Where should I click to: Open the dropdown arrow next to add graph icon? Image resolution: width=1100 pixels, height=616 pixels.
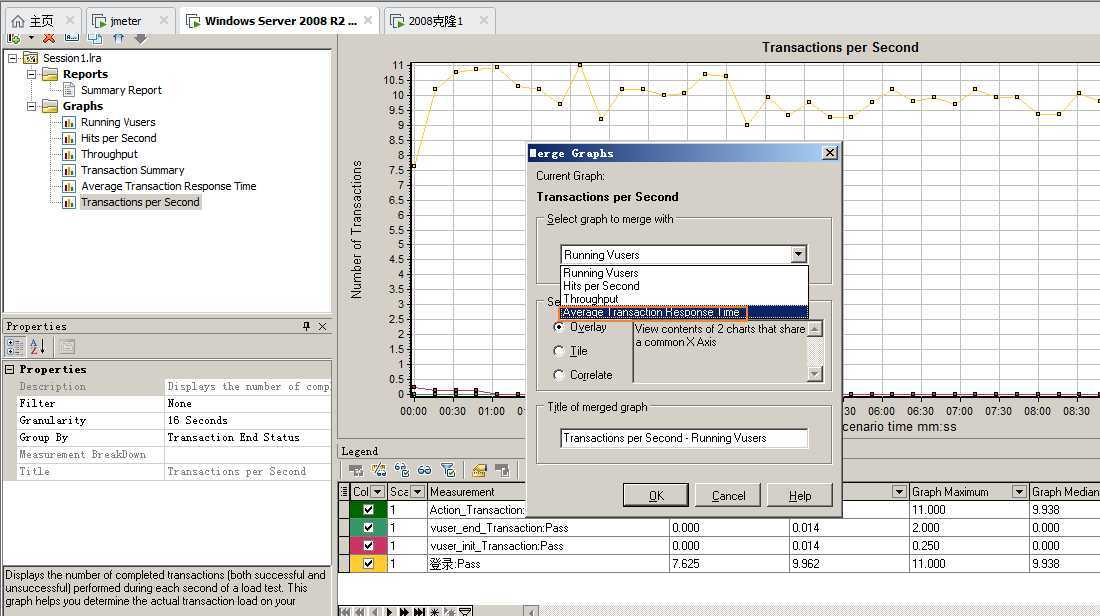click(x=32, y=38)
